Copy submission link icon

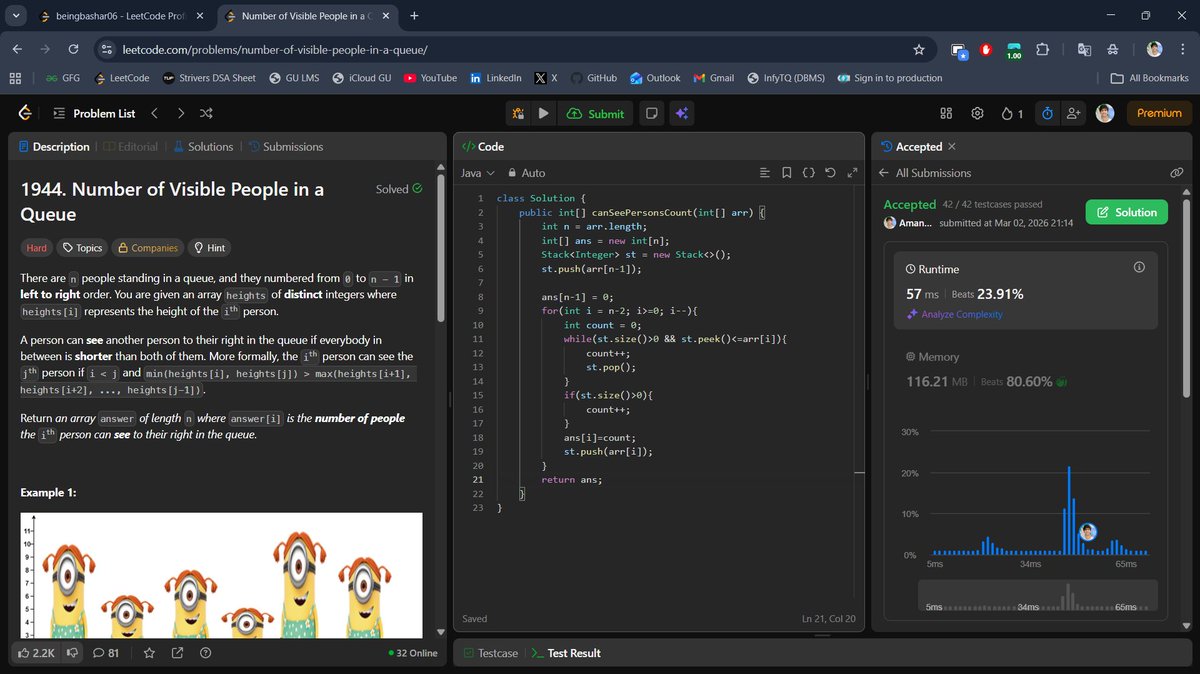coord(1177,173)
